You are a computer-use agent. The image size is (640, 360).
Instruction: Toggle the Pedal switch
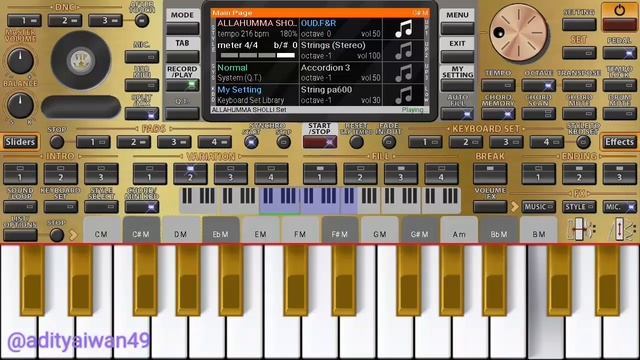[x=619, y=53]
